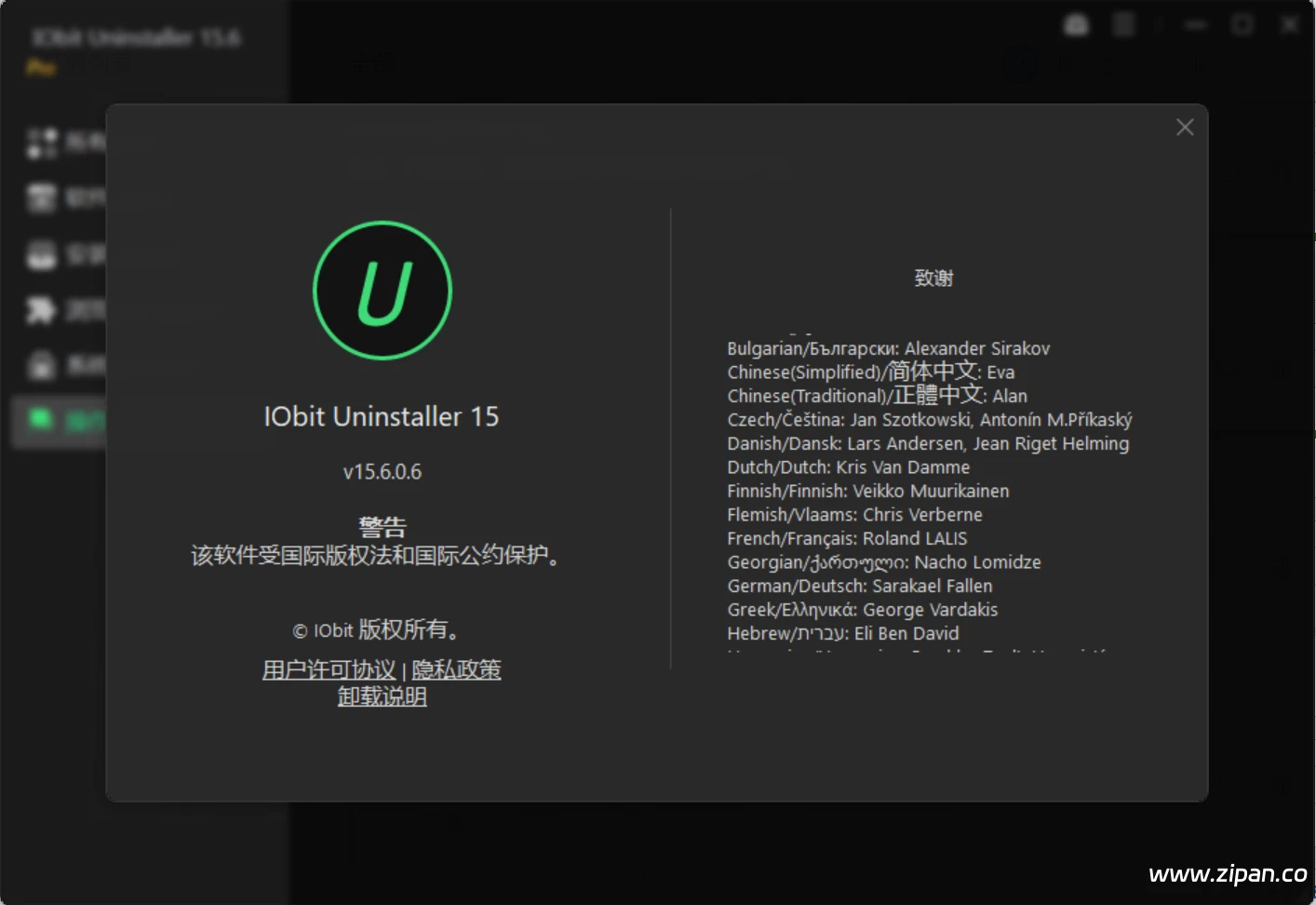Click the Finnish credit line for Veikko Muurikainen
This screenshot has width=1316, height=905.
click(x=867, y=491)
